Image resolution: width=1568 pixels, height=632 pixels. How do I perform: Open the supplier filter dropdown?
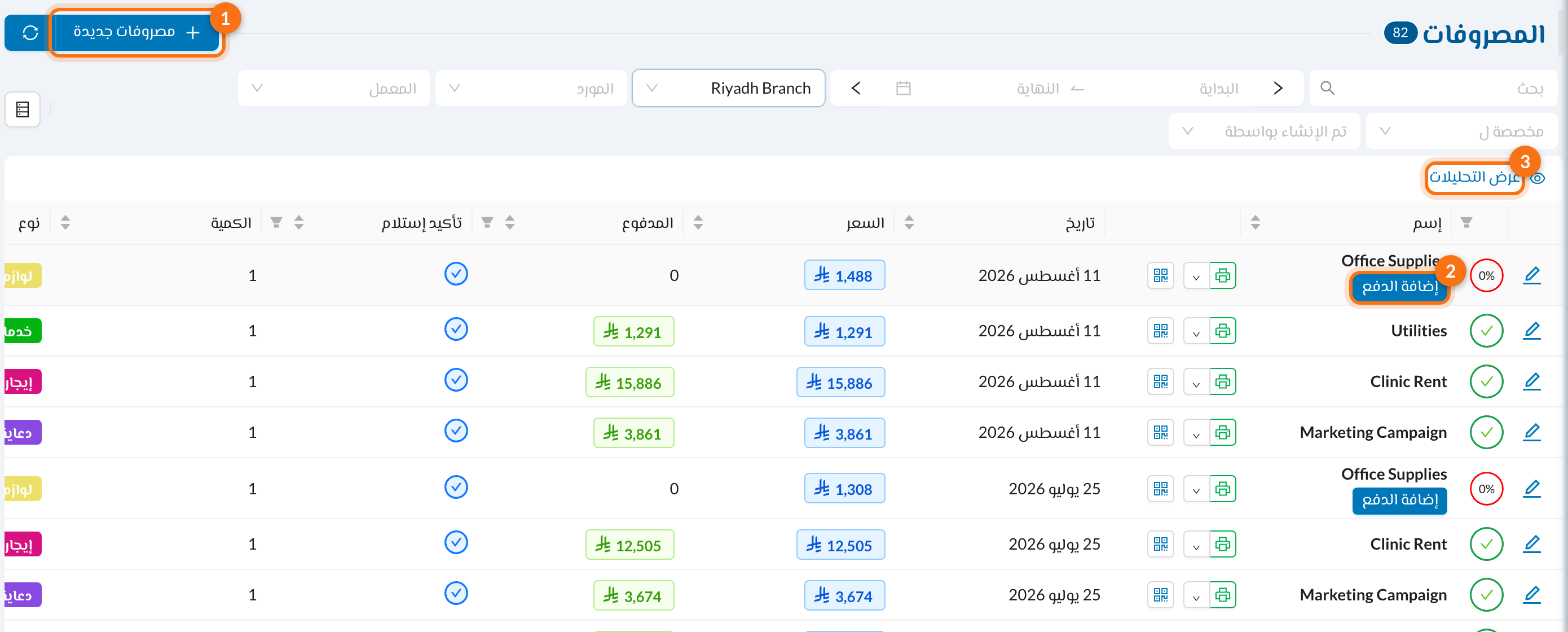(531, 88)
